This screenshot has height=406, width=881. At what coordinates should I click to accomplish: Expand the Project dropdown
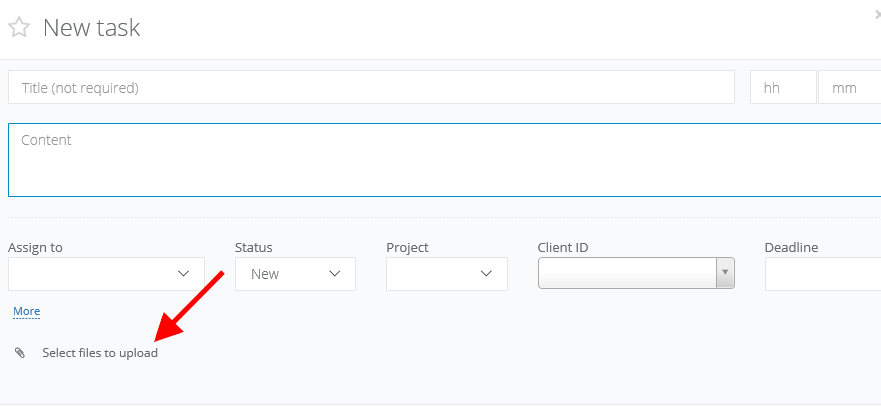[x=446, y=274]
